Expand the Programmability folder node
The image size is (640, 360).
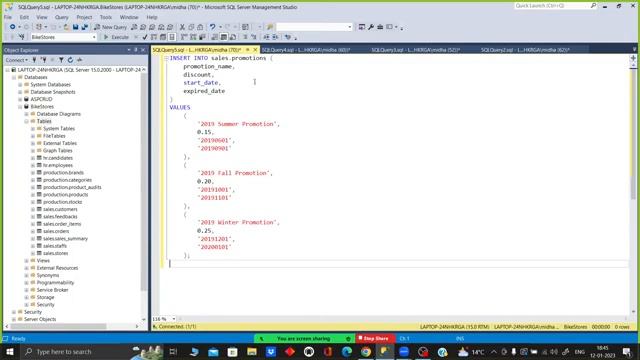27,282
